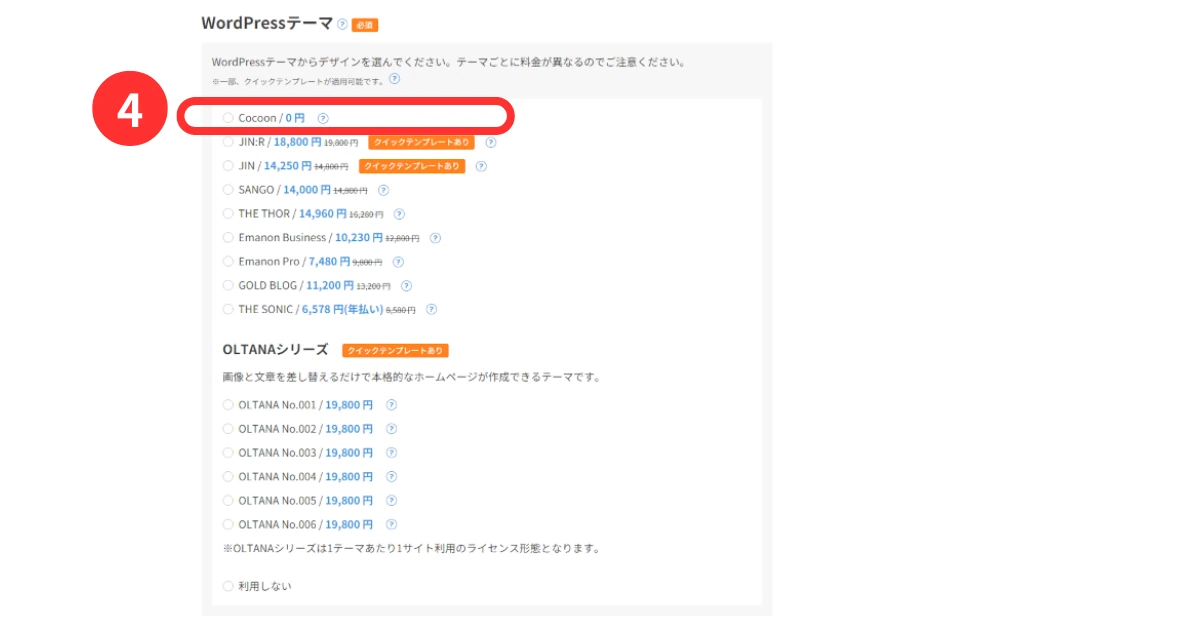Click help icon for OLTANA No.005
This screenshot has height=629, width=1200.
391,501
